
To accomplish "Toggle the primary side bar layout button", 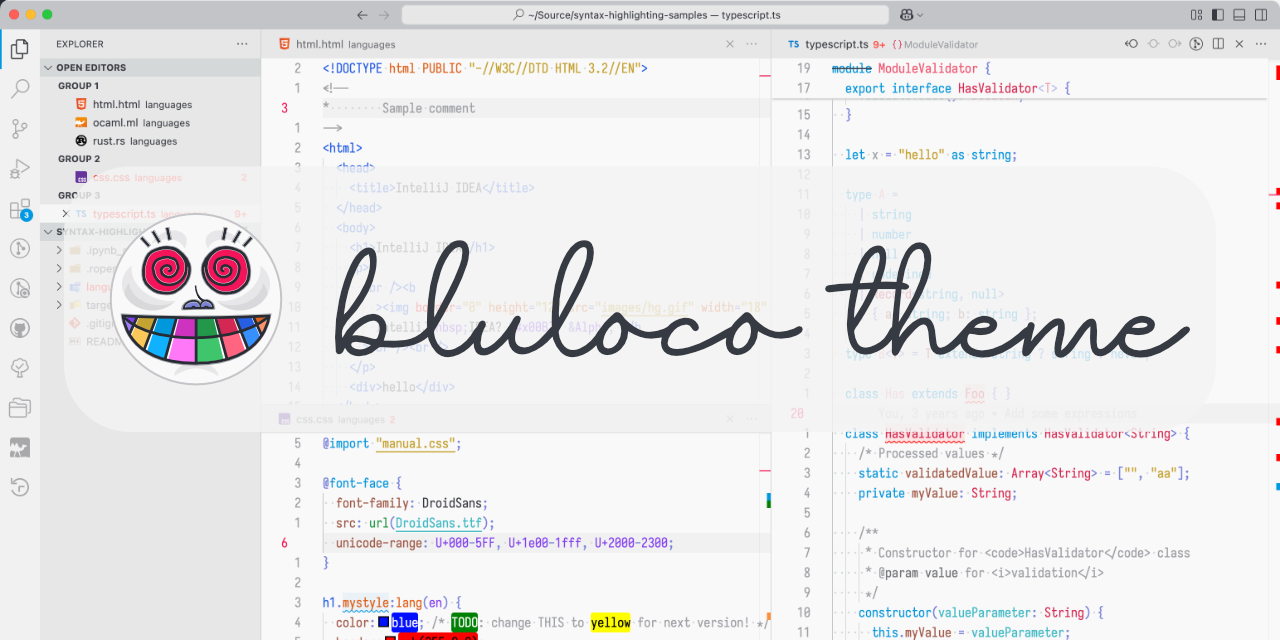I will tap(1217, 15).
